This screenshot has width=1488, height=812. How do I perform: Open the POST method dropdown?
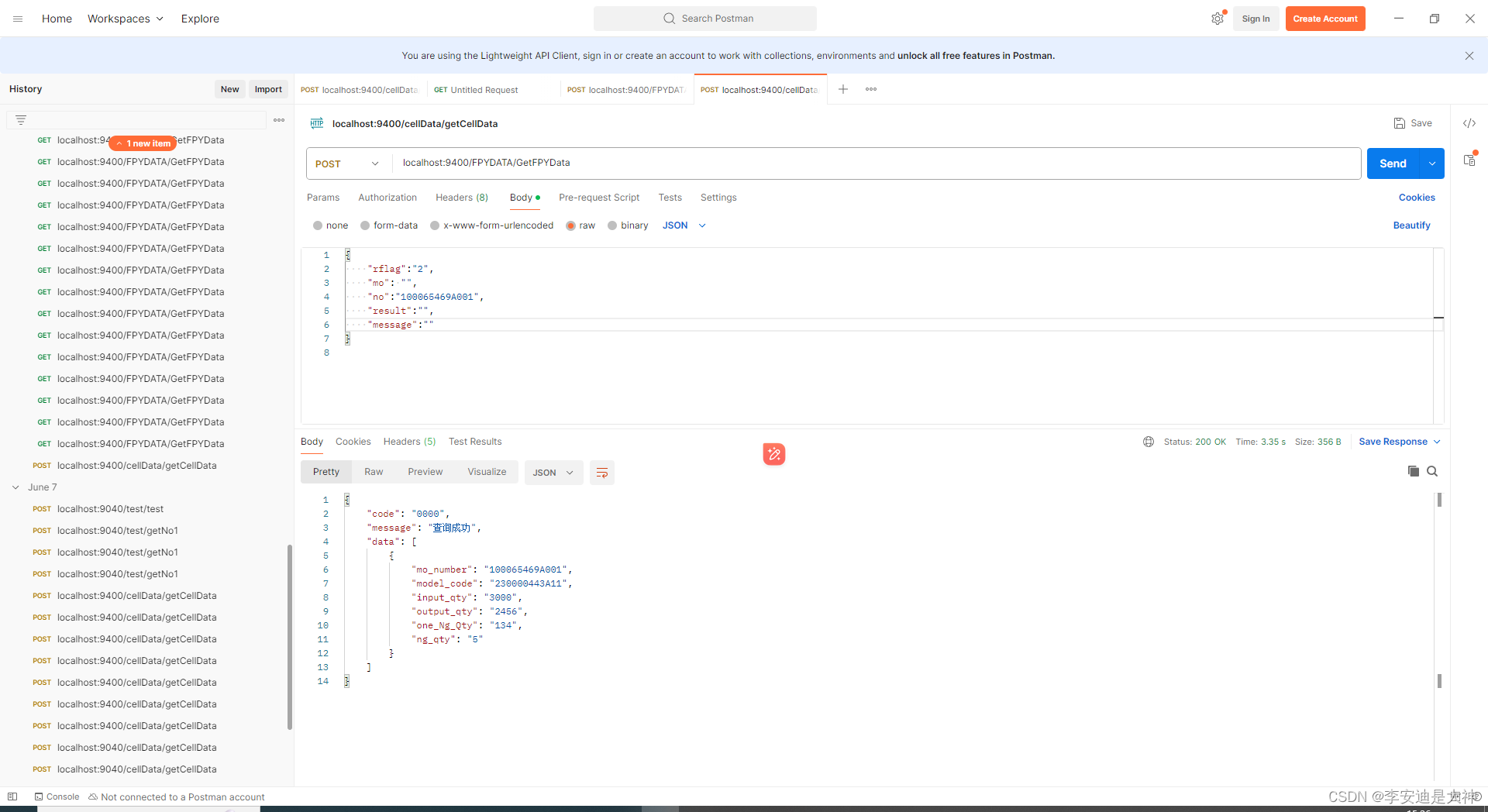tap(346, 163)
